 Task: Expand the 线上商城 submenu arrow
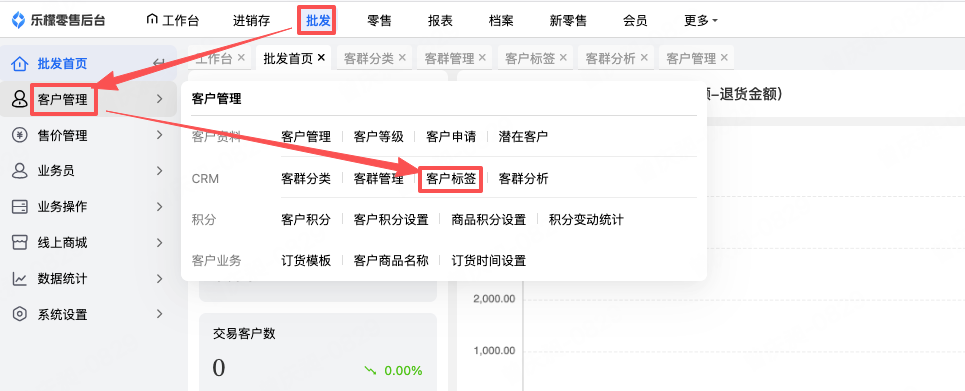click(159, 243)
